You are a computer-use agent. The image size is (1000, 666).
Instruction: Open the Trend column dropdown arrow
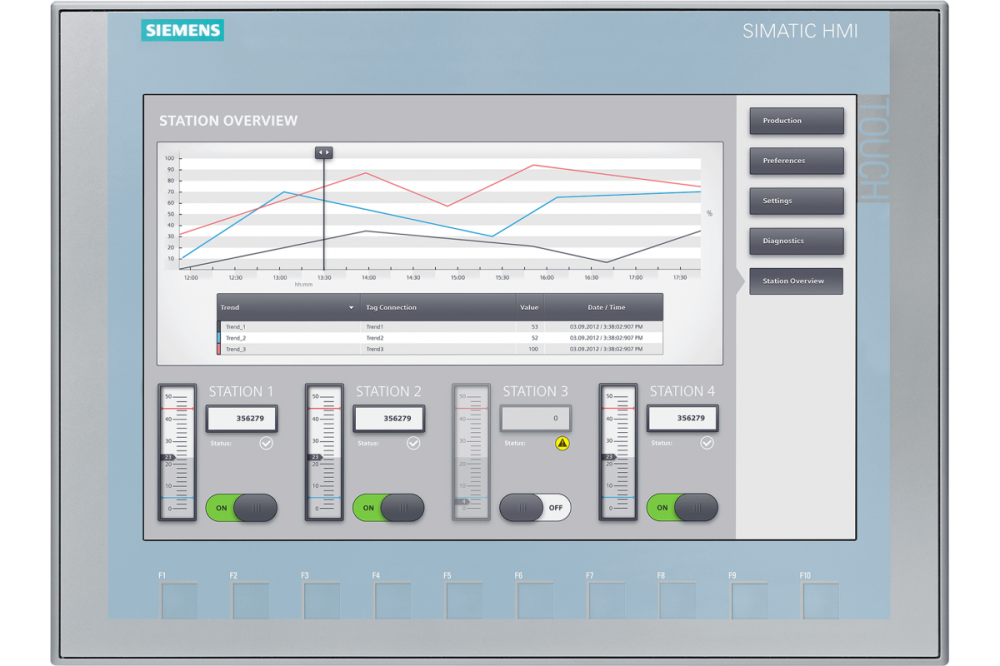(x=351, y=308)
